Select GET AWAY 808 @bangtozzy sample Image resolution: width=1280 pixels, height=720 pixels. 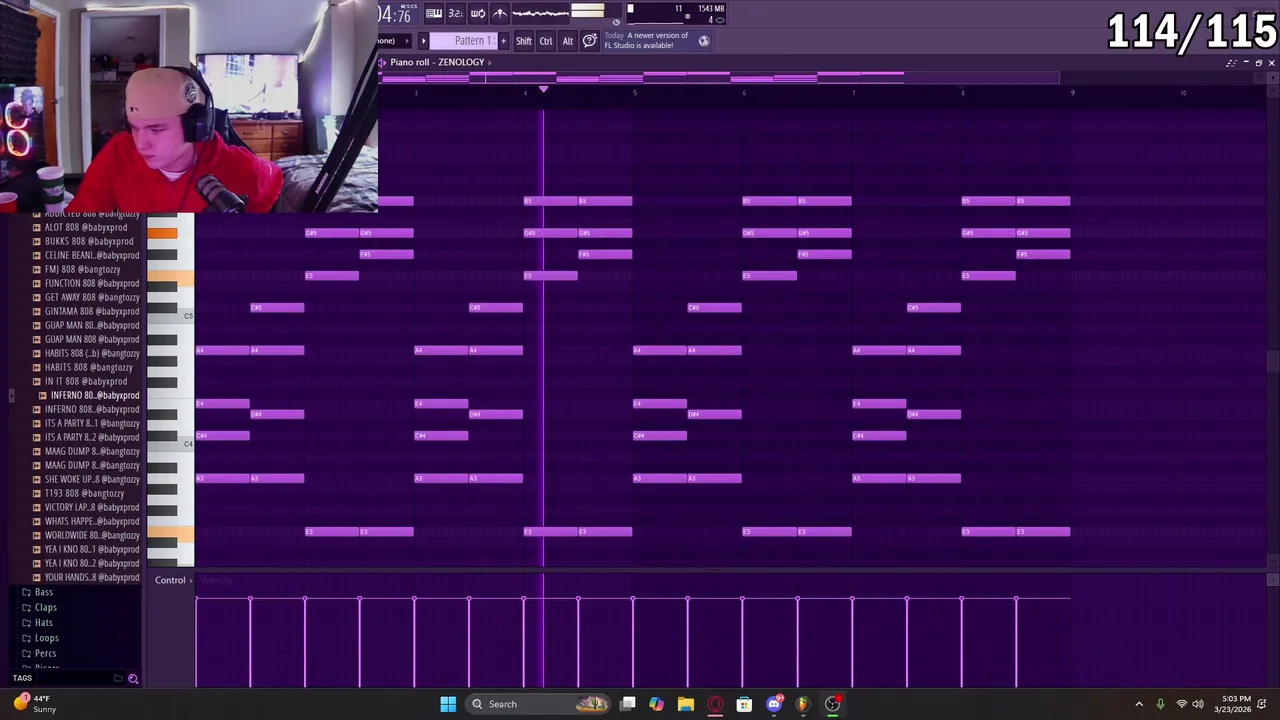tap(92, 297)
